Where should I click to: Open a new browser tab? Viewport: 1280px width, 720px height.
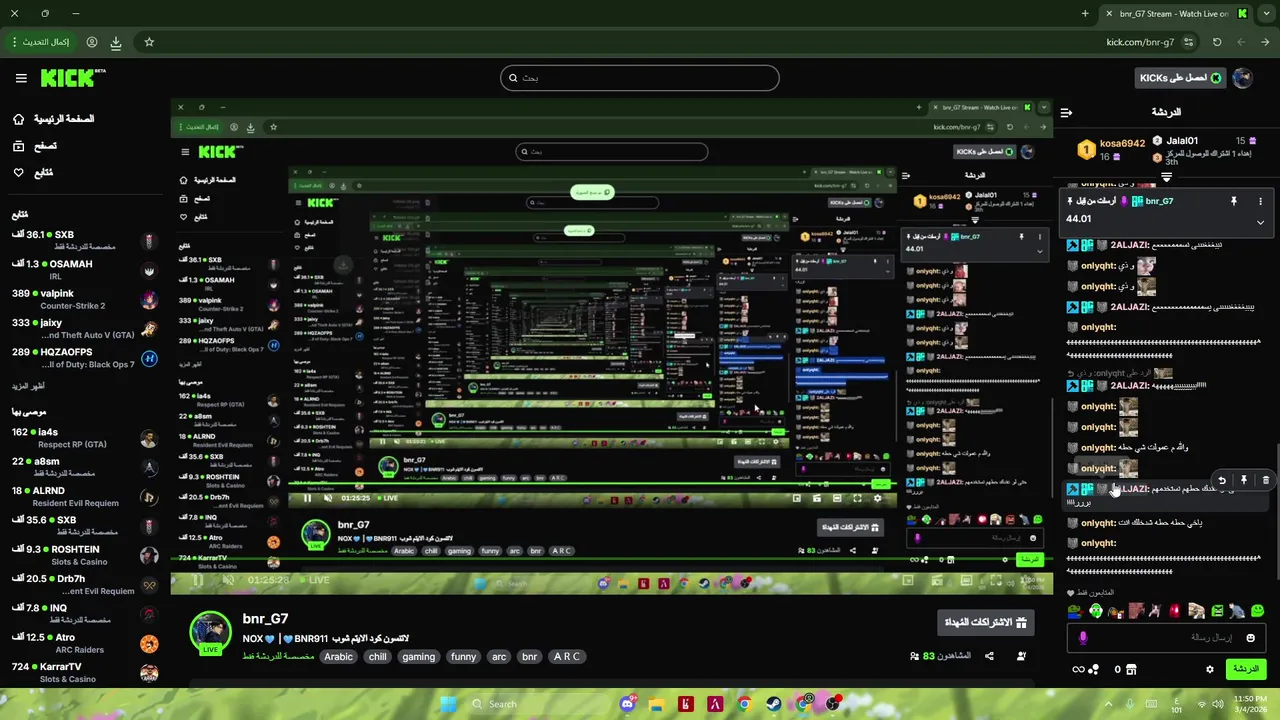(x=1085, y=14)
